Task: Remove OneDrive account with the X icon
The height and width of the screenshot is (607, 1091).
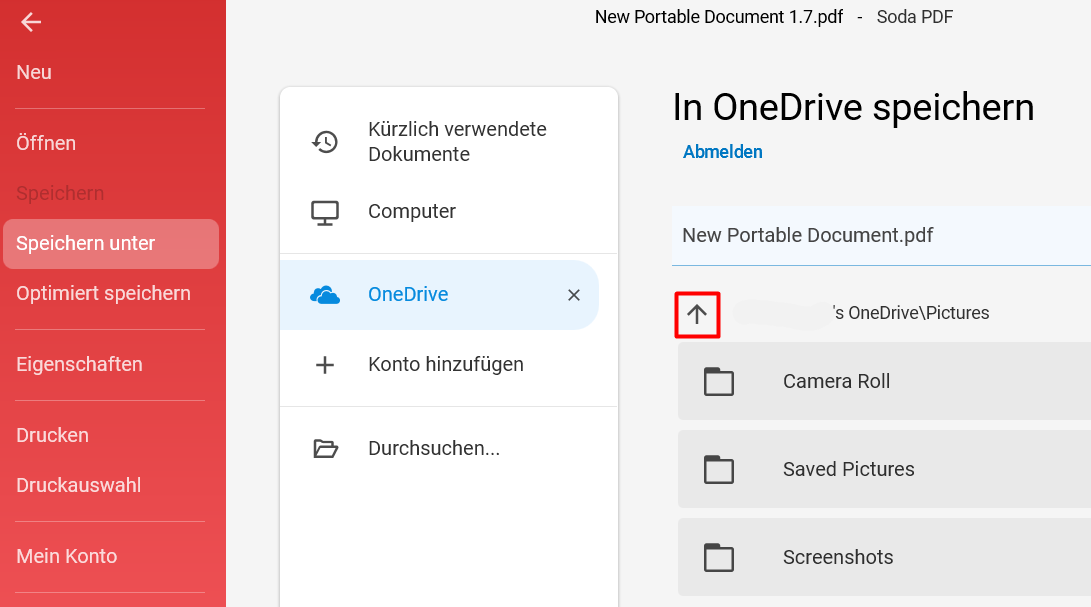Action: point(574,295)
